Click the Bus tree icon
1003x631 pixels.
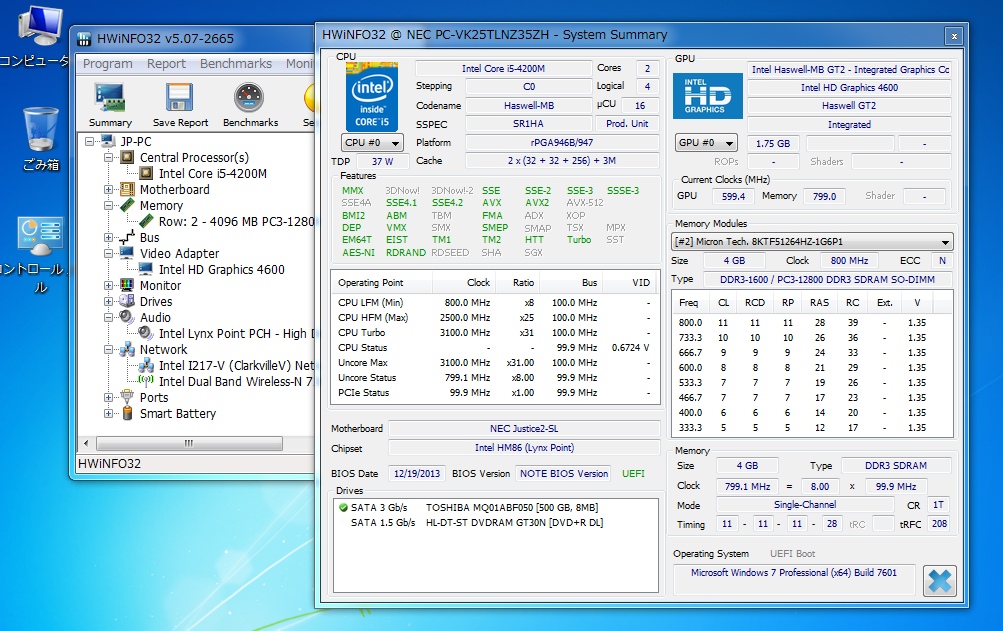(127, 237)
